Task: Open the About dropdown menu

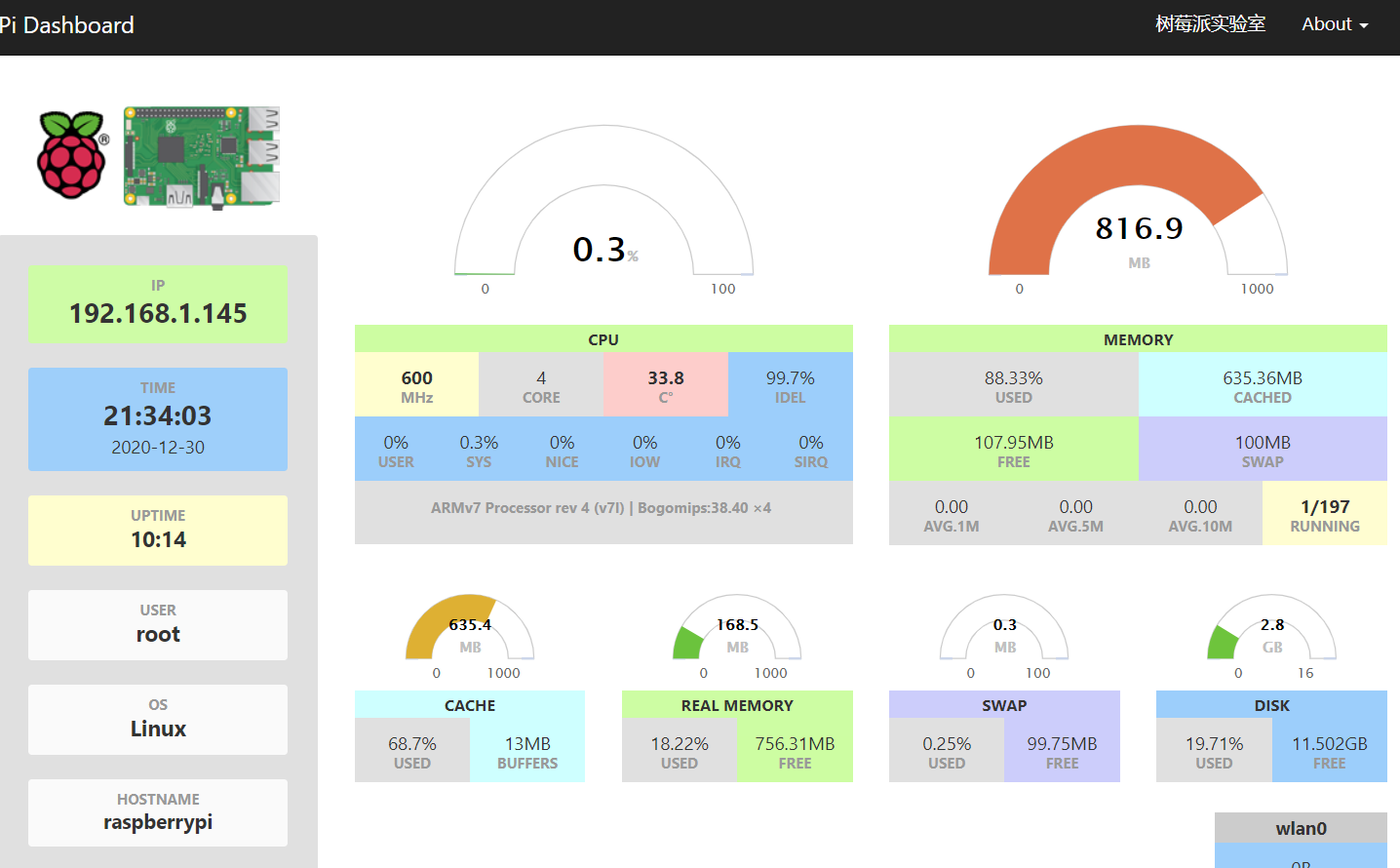Action: [x=1334, y=25]
